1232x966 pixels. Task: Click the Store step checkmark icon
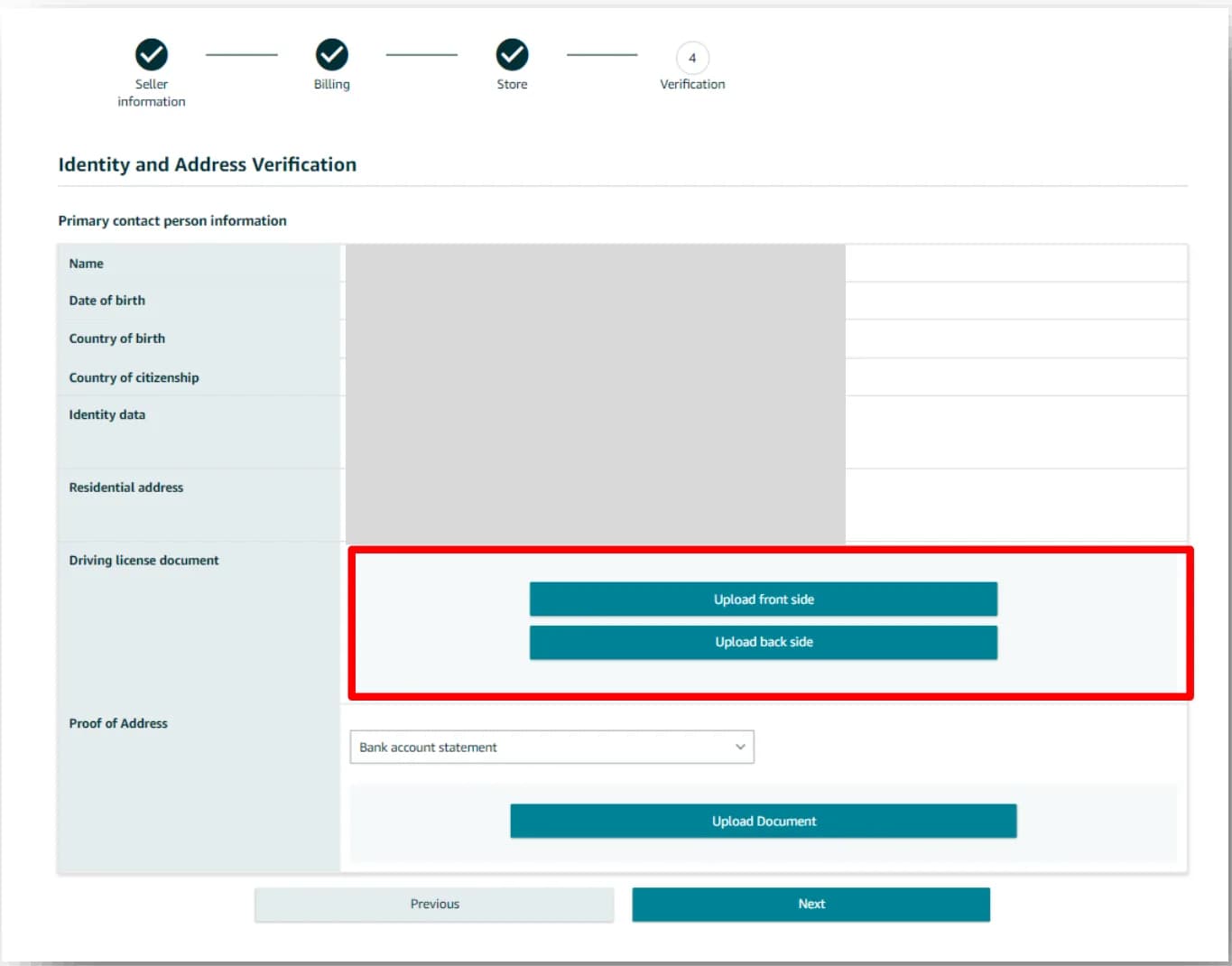tap(512, 55)
